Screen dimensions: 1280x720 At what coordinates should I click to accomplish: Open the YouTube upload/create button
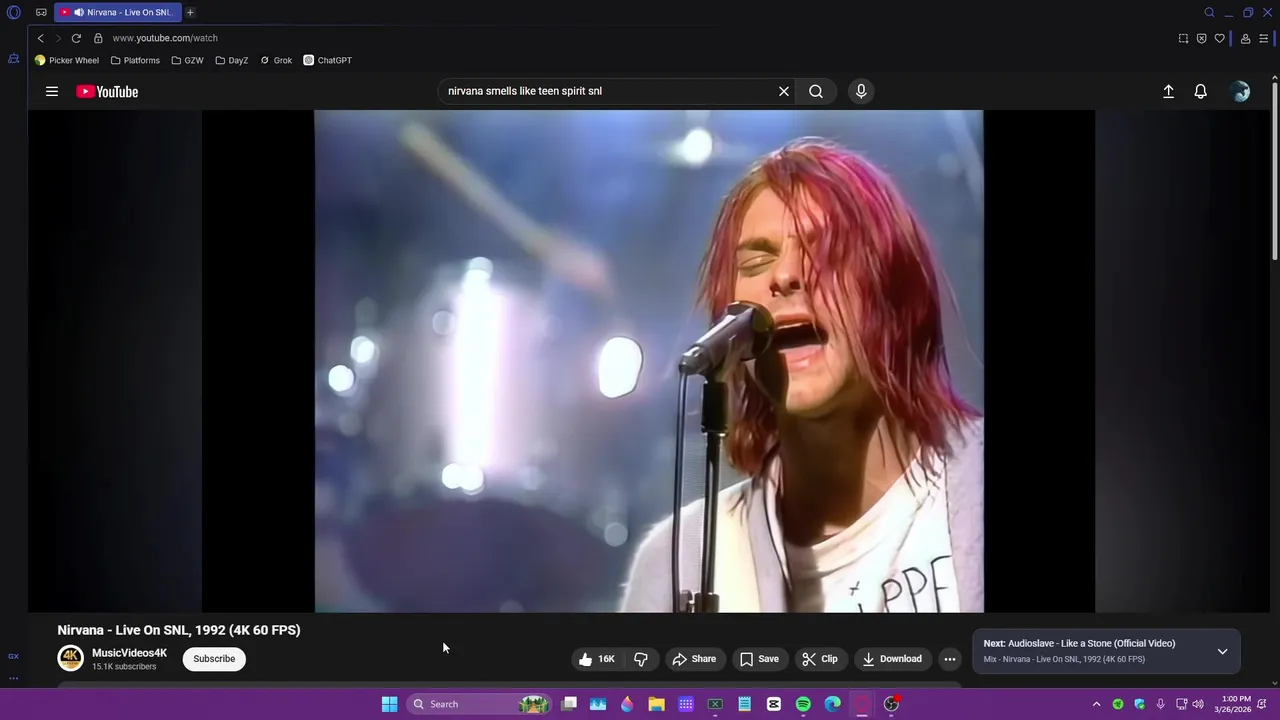pyautogui.click(x=1168, y=91)
